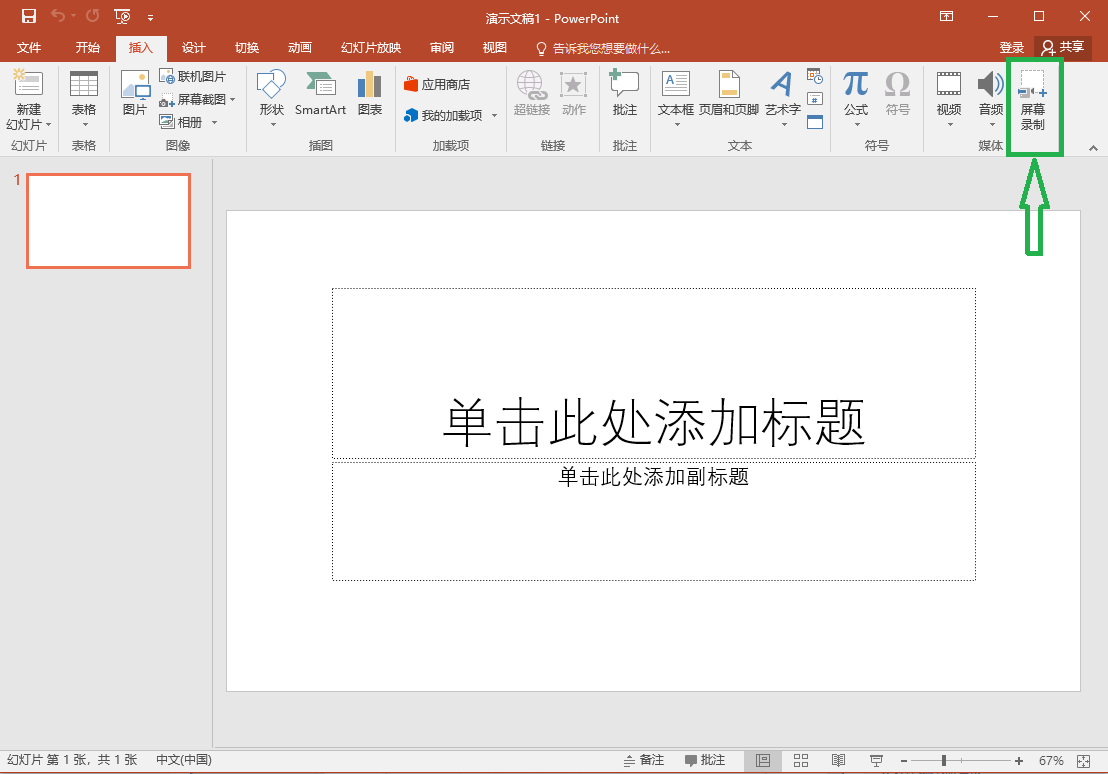Toggle the 备注 notes pane in status bar

(x=644, y=760)
